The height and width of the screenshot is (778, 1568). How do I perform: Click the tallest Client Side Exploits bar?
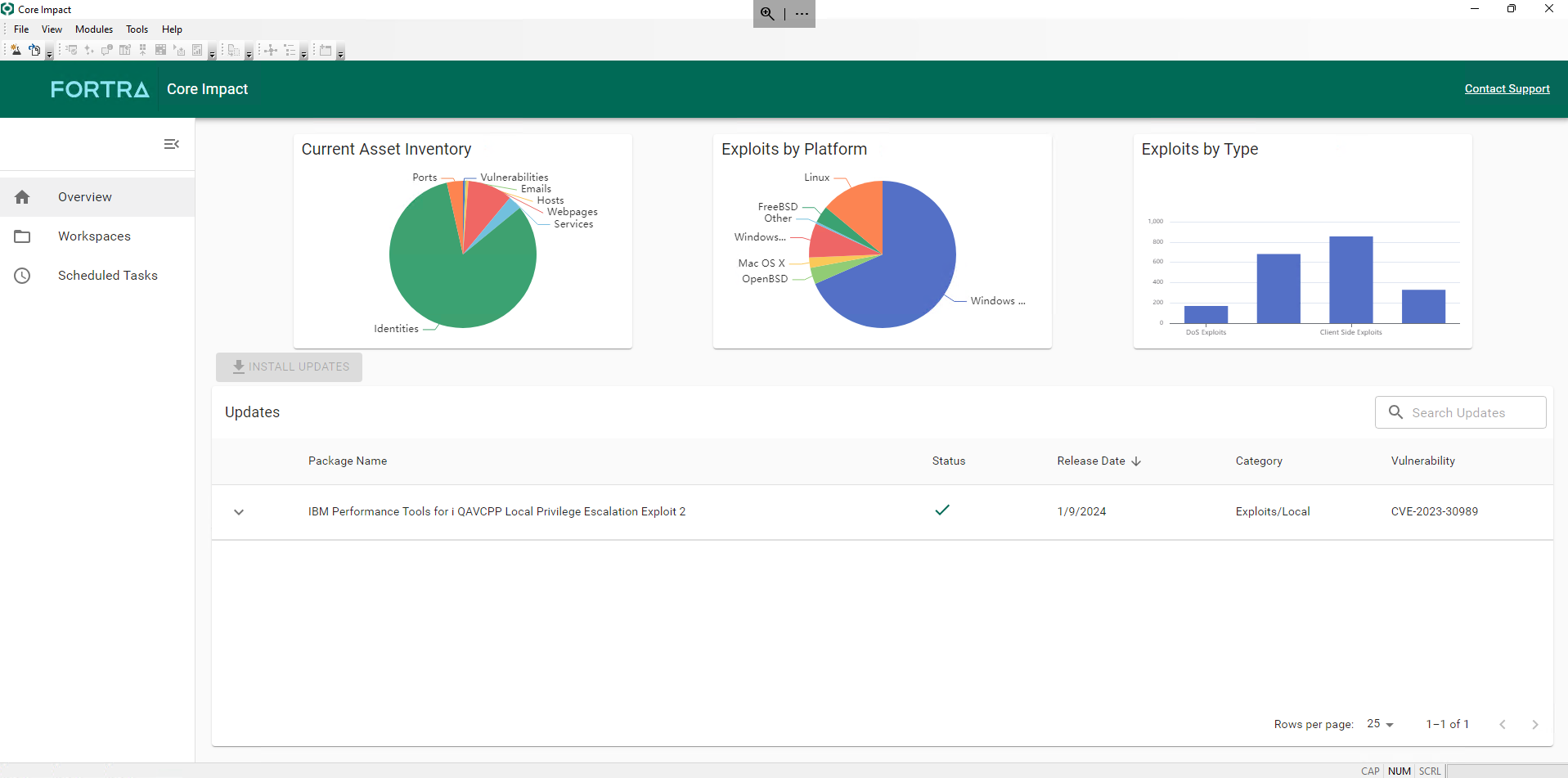[1351, 280]
